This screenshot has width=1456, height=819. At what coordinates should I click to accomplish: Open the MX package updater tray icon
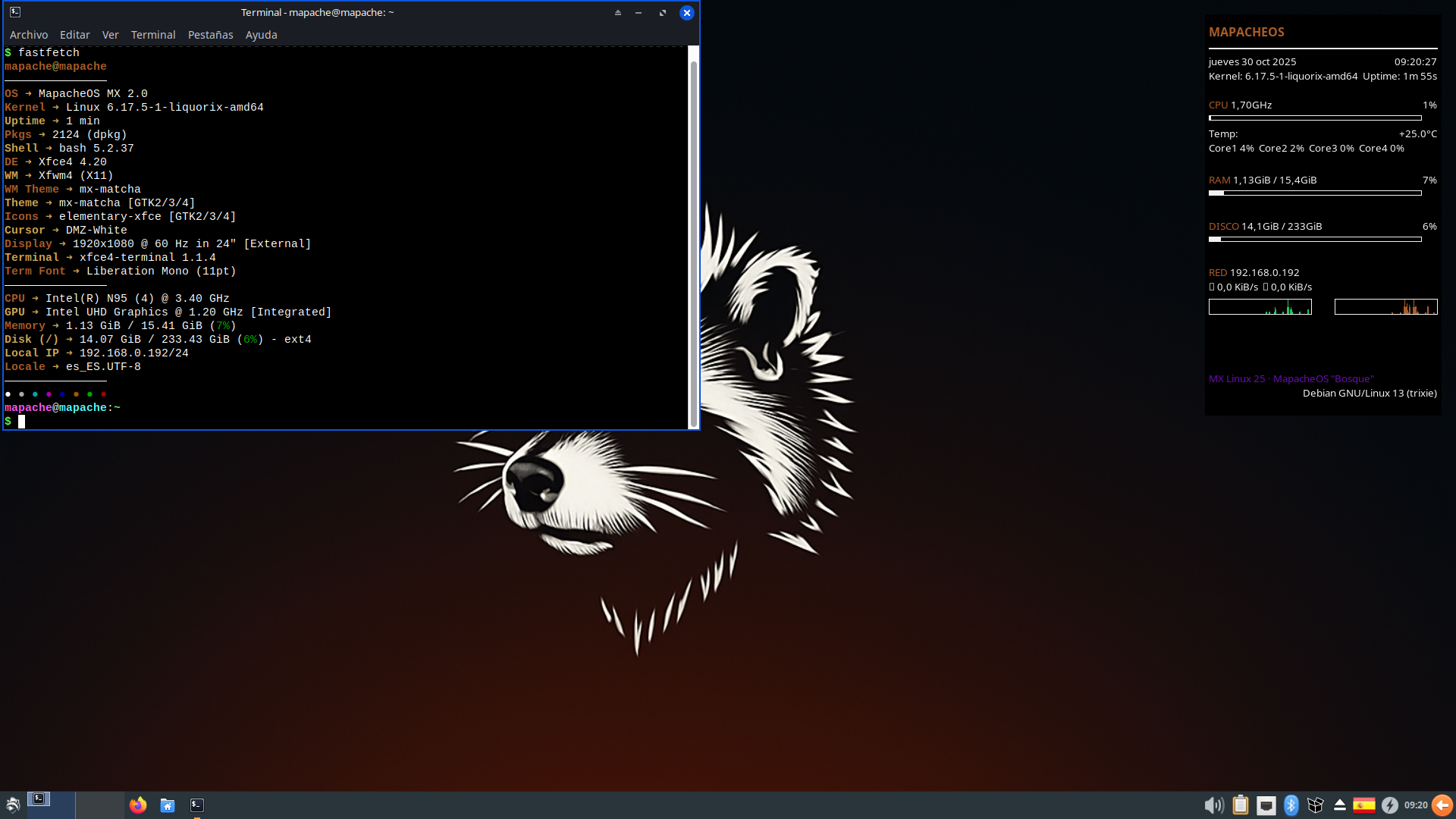(x=1317, y=805)
